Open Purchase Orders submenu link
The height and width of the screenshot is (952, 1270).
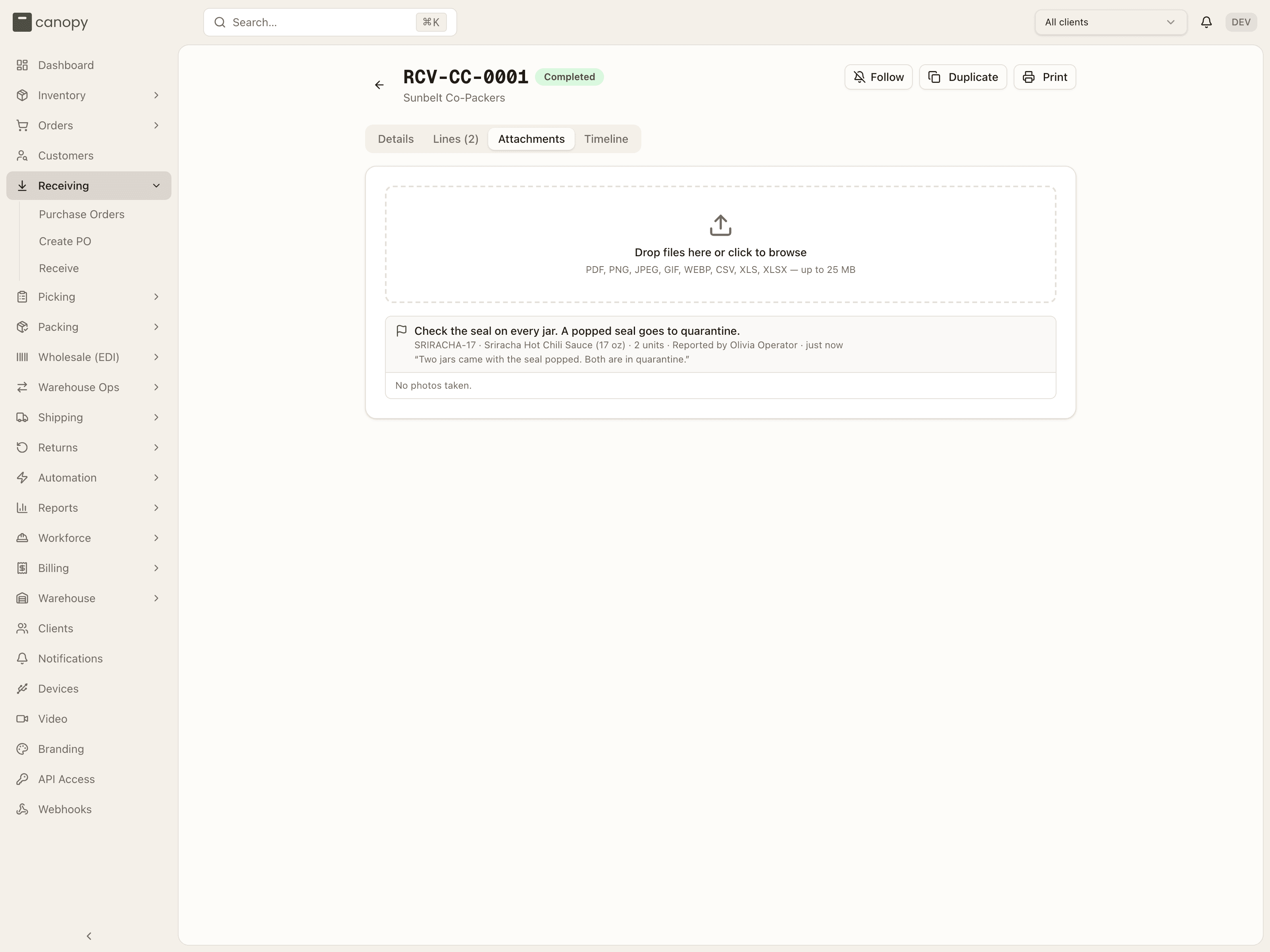click(x=81, y=214)
